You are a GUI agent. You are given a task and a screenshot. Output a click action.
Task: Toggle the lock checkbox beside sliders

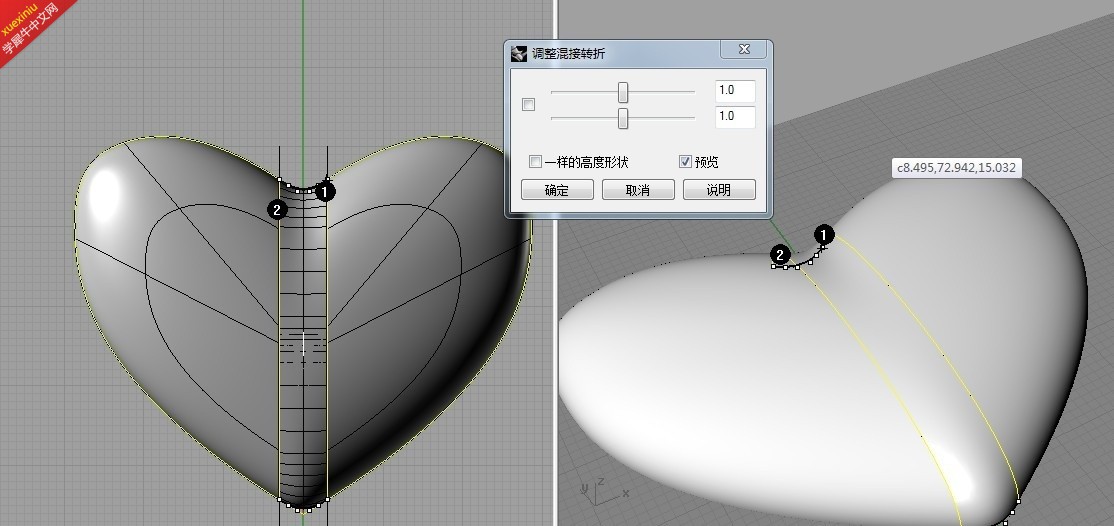[528, 104]
